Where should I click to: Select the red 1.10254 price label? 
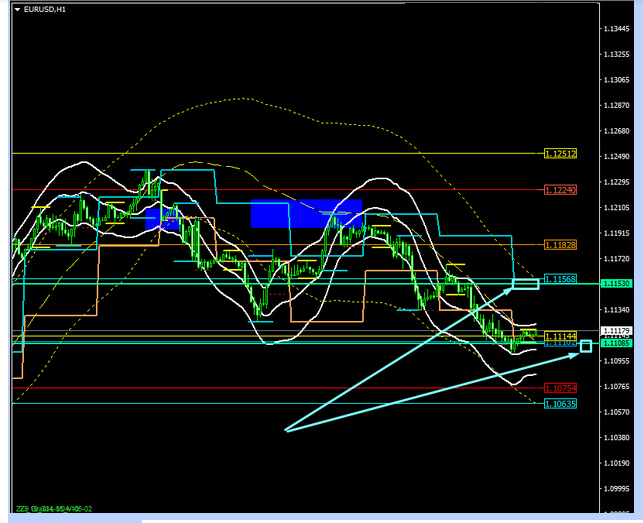[x=559, y=388]
